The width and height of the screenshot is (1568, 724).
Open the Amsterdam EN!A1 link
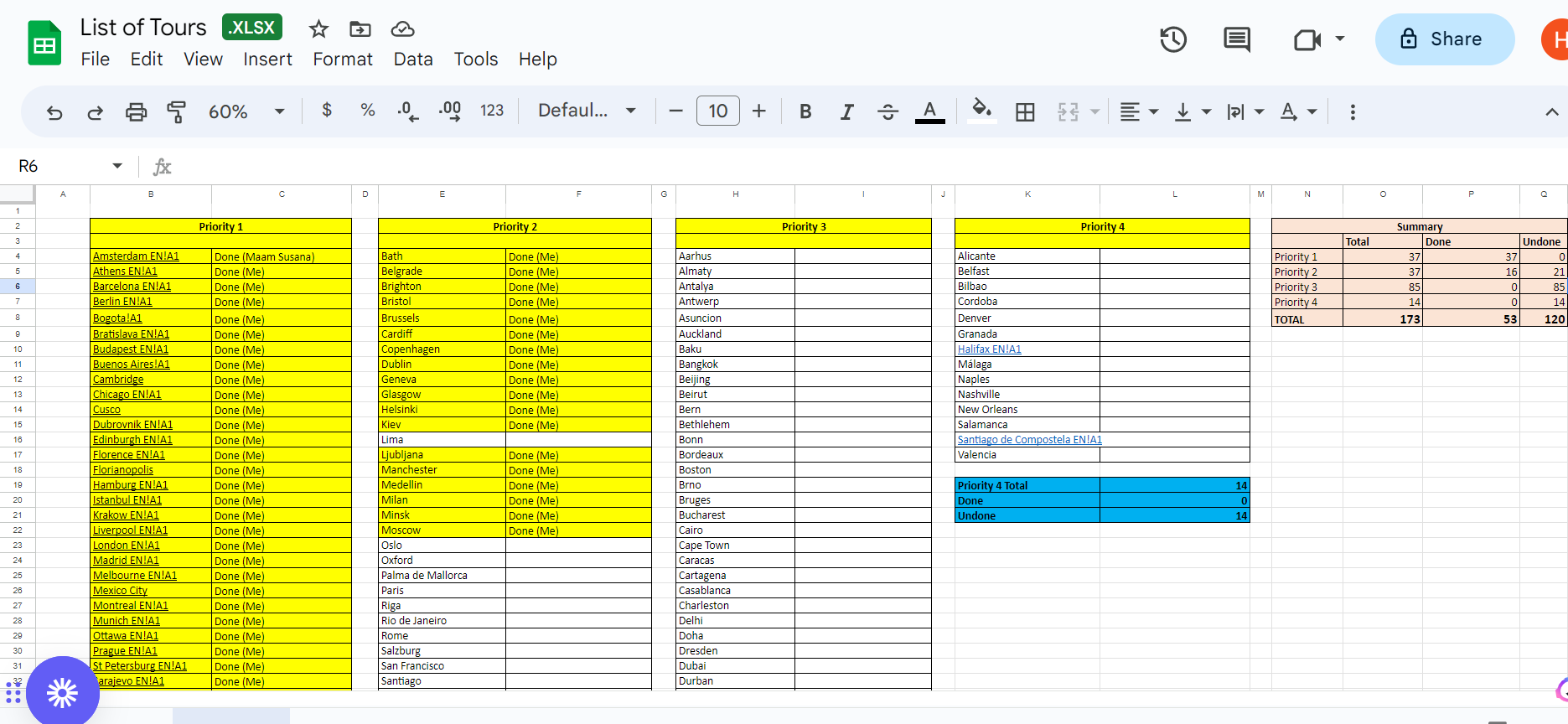136,256
